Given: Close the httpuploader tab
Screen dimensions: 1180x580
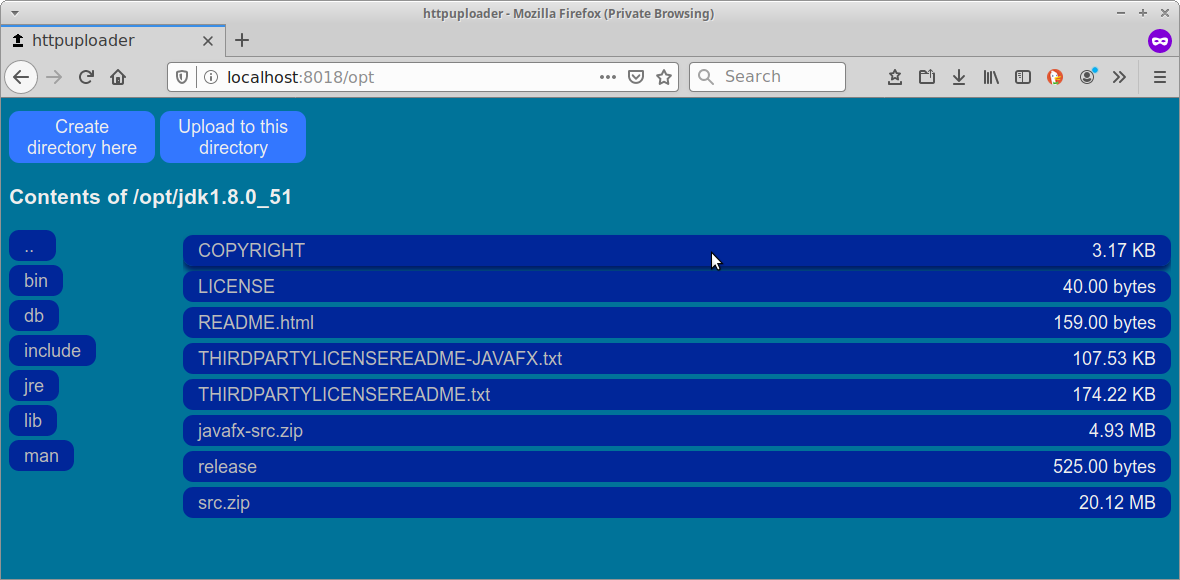Looking at the screenshot, I should pos(208,41).
